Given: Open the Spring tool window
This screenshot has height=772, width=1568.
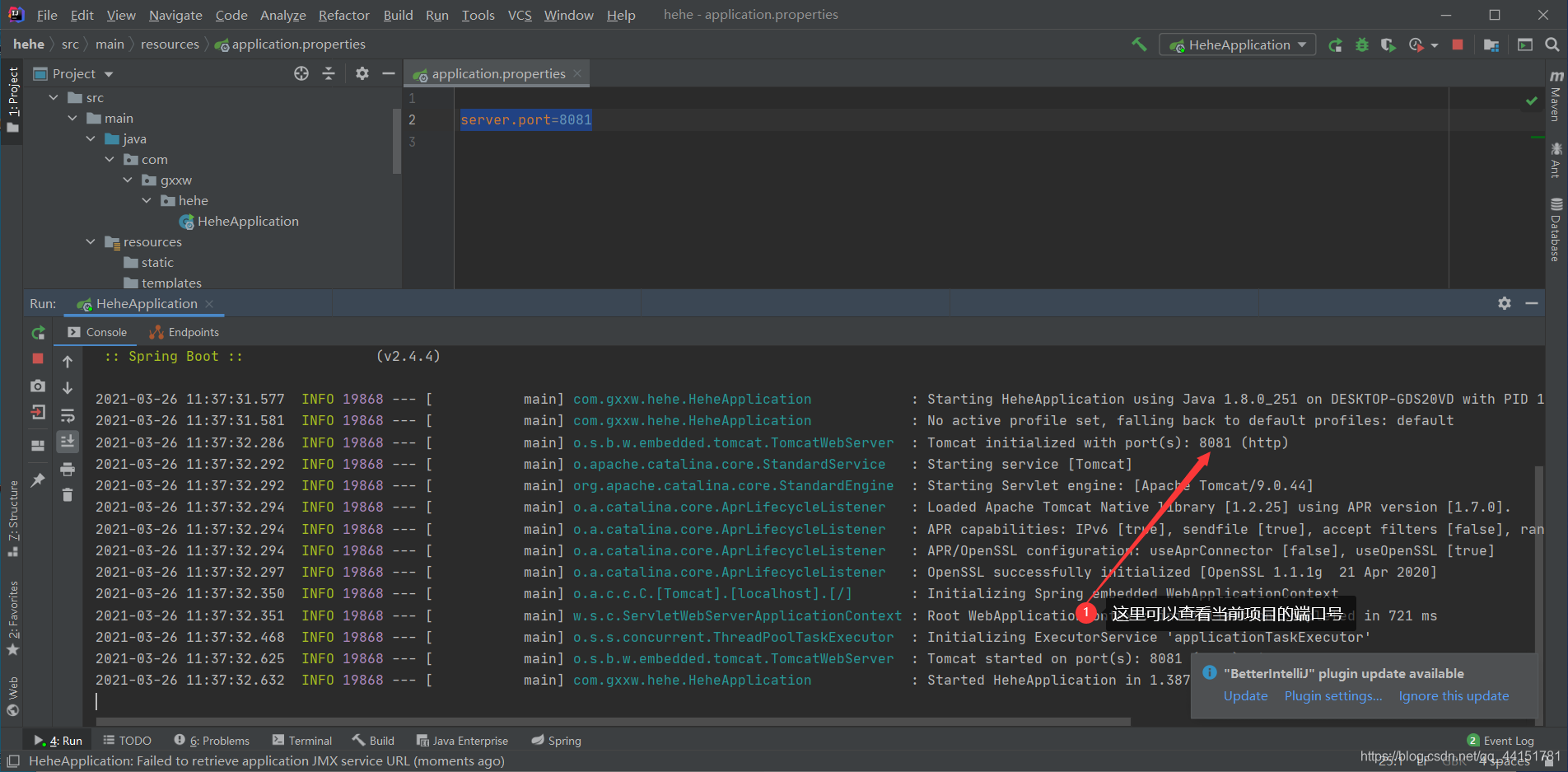Looking at the screenshot, I should [x=556, y=741].
